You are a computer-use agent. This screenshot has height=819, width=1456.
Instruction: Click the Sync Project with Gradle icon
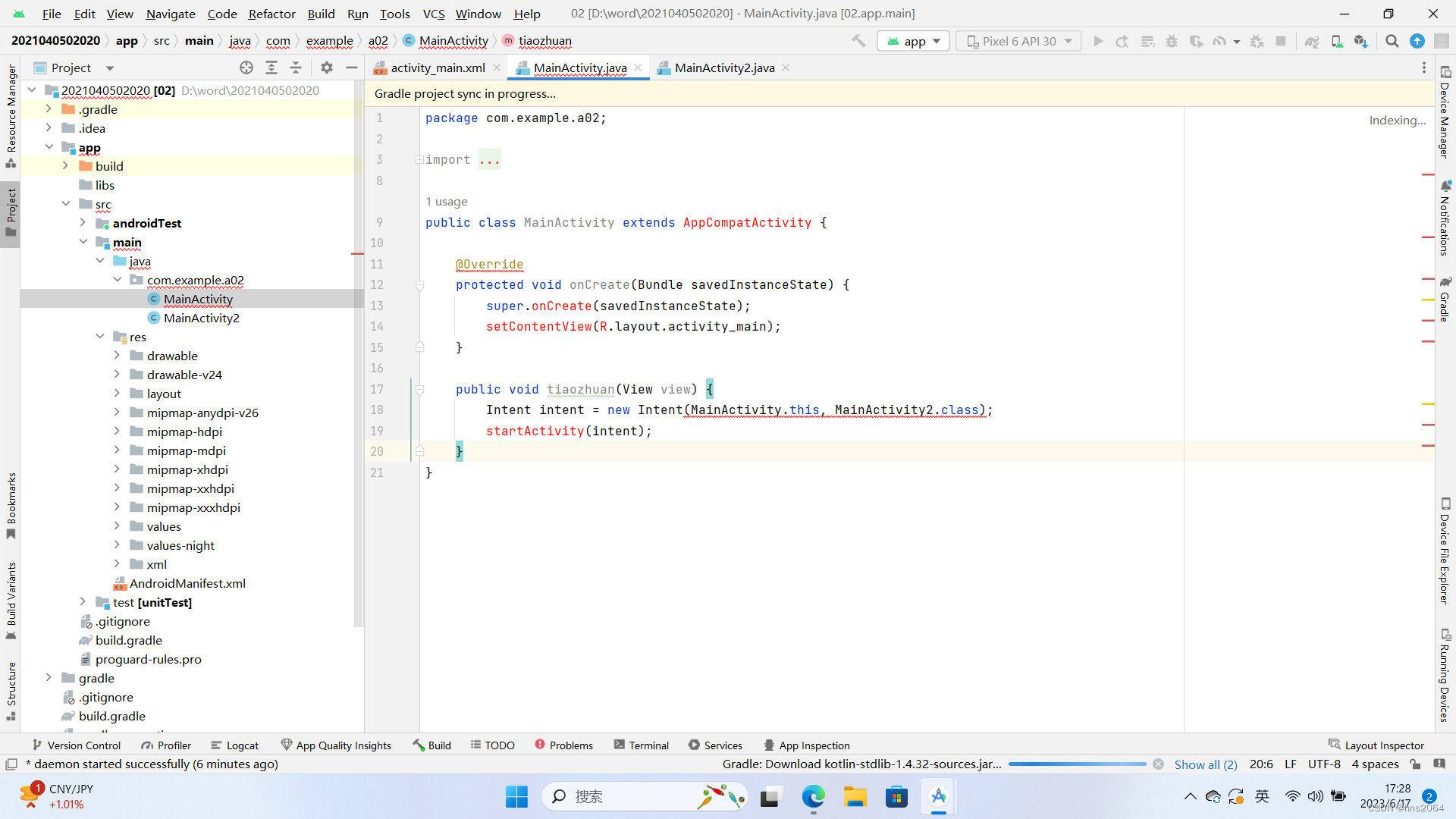coord(1312,41)
